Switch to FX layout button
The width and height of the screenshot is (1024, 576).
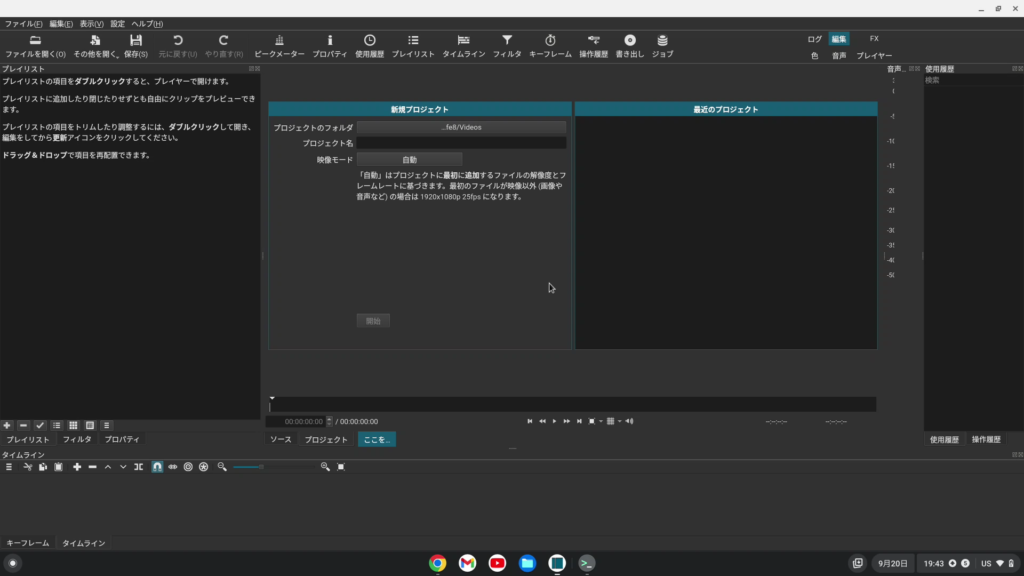pyautogui.click(x=874, y=39)
